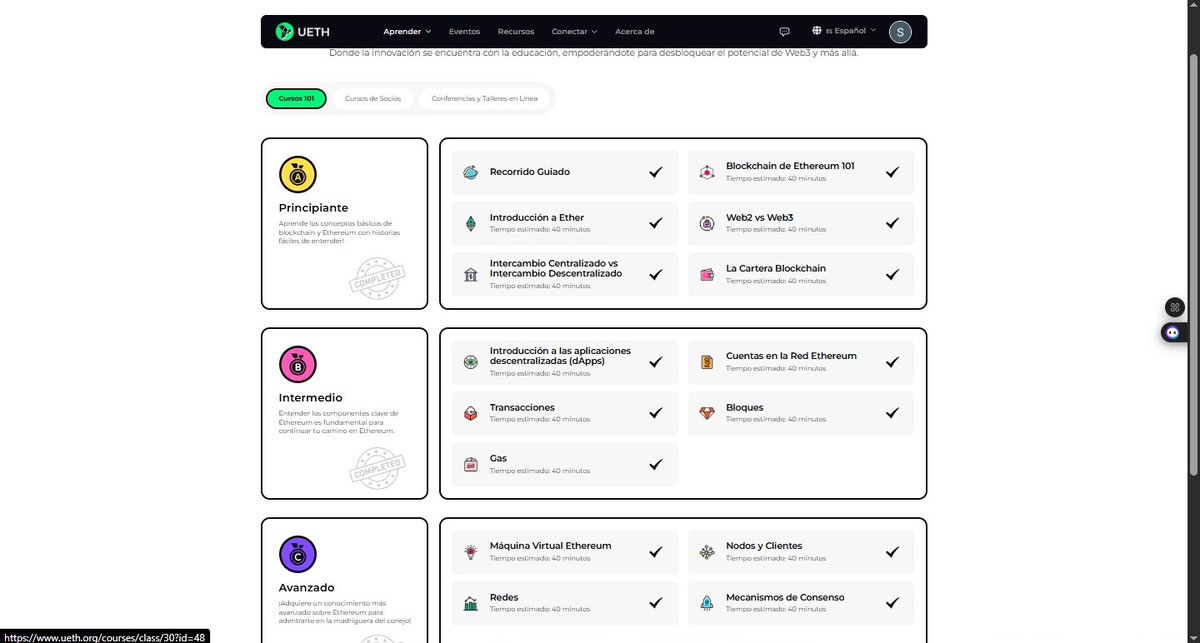The width and height of the screenshot is (1200, 643).
Task: Open the Máquina Virtual Ethereum course
Action: click(565, 552)
